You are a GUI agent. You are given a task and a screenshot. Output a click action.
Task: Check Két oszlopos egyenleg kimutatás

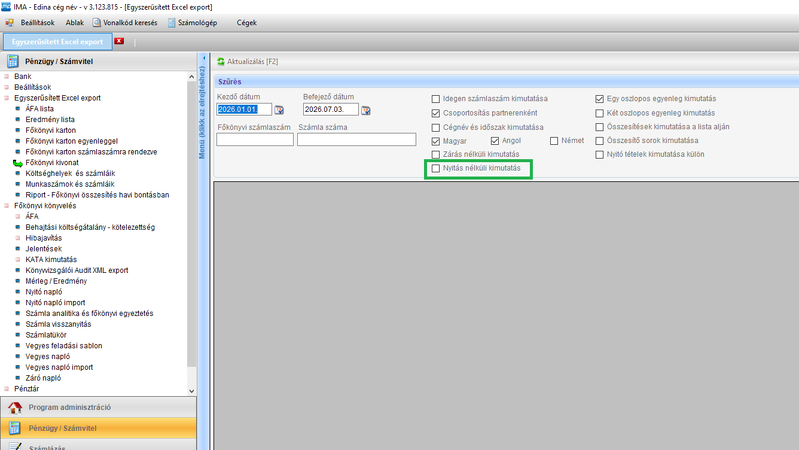point(600,113)
